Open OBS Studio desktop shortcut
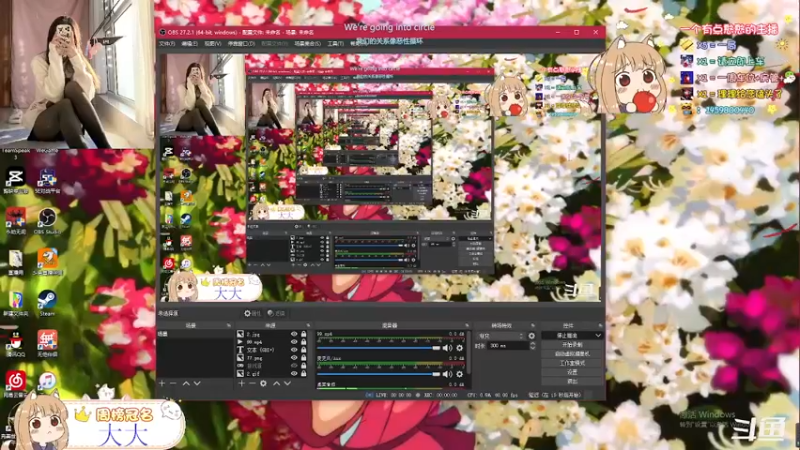 pos(47,221)
